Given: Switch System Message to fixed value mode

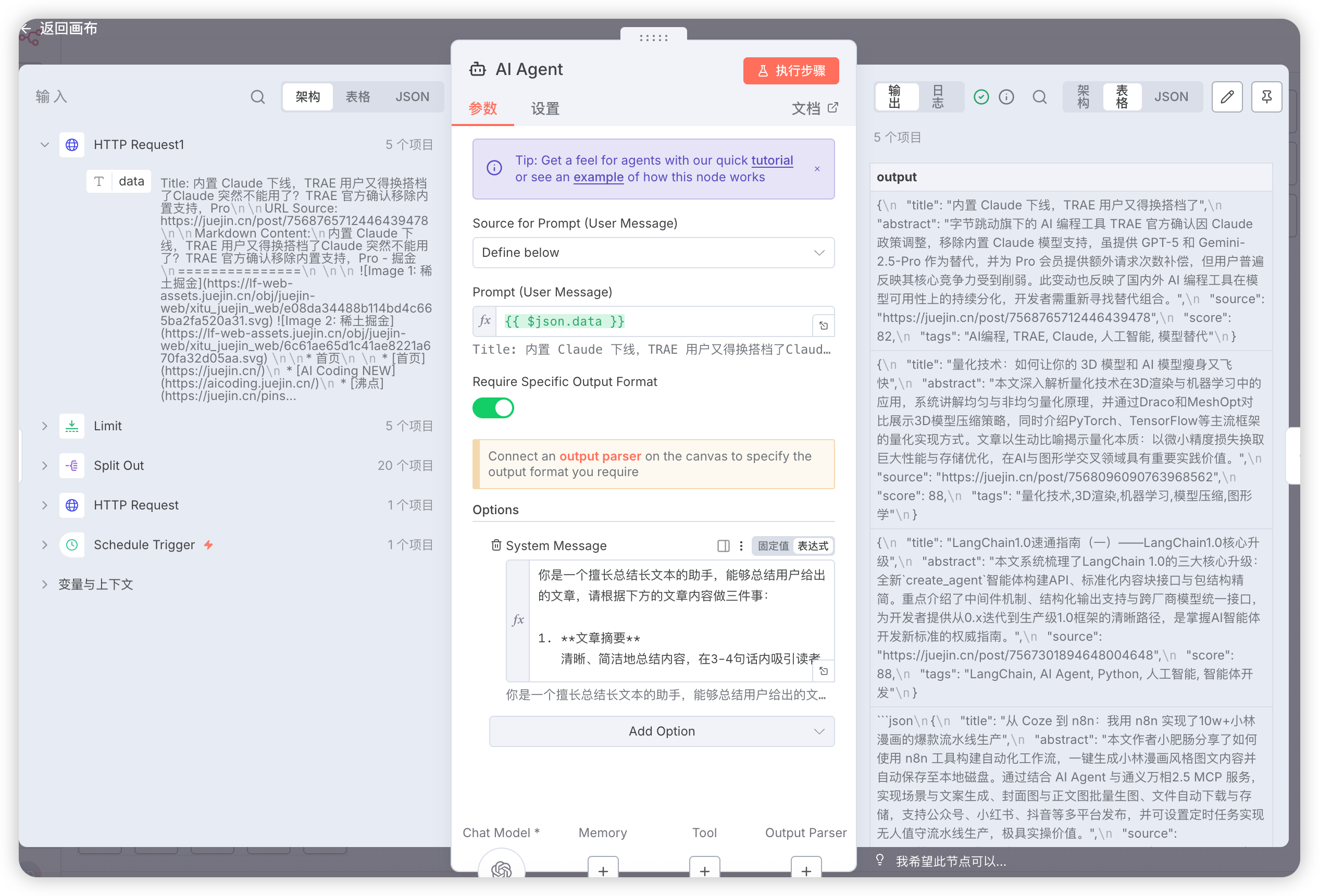Looking at the screenshot, I should (x=773, y=546).
